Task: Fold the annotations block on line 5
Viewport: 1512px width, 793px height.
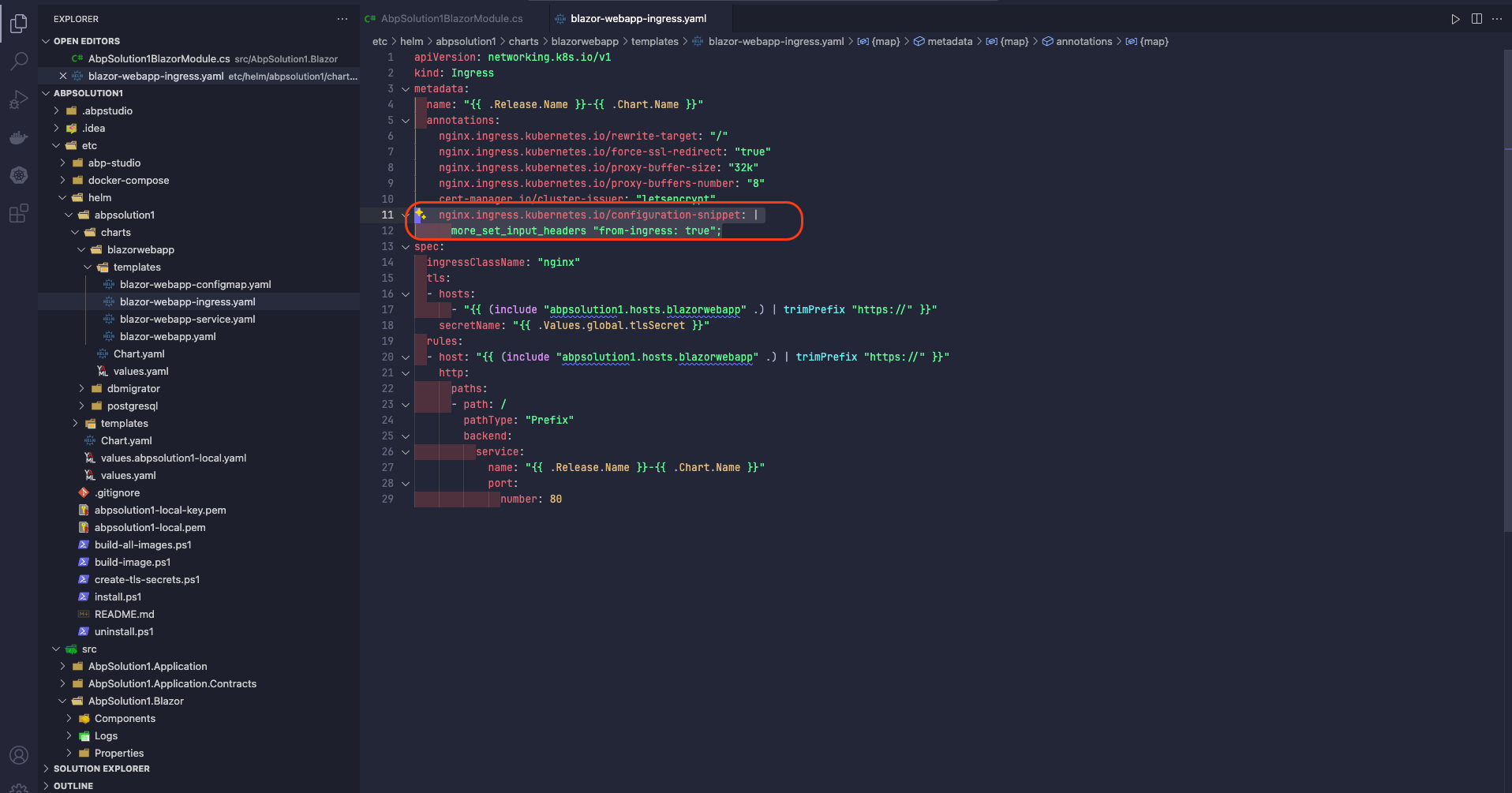Action: click(x=406, y=121)
